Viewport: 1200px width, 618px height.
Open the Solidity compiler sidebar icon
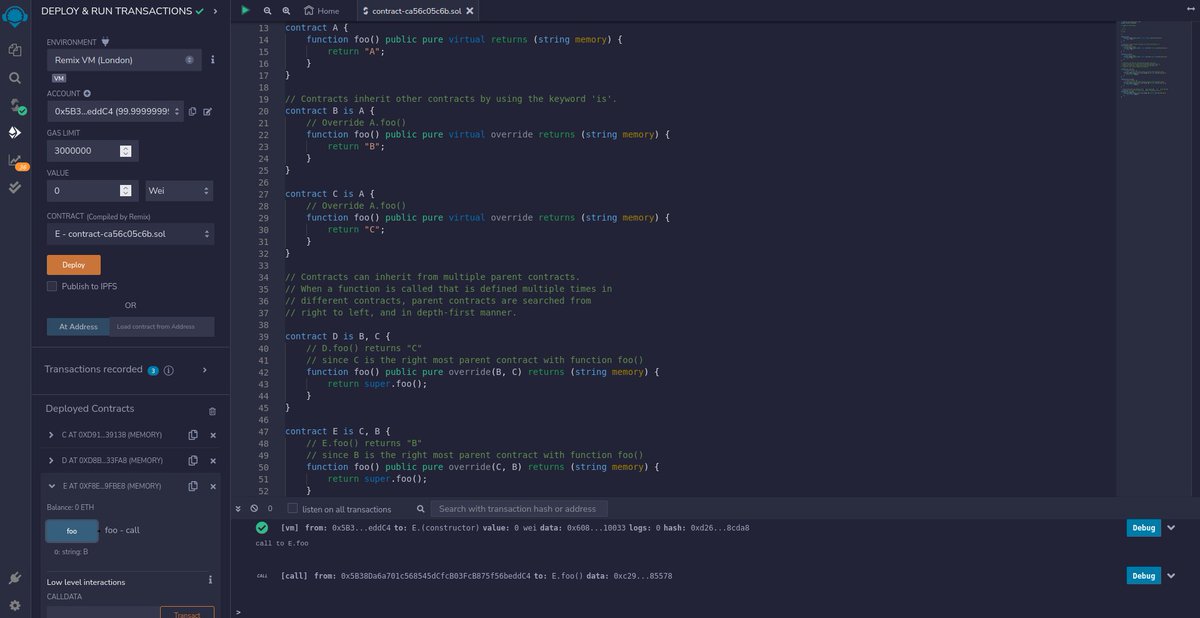tap(15, 105)
